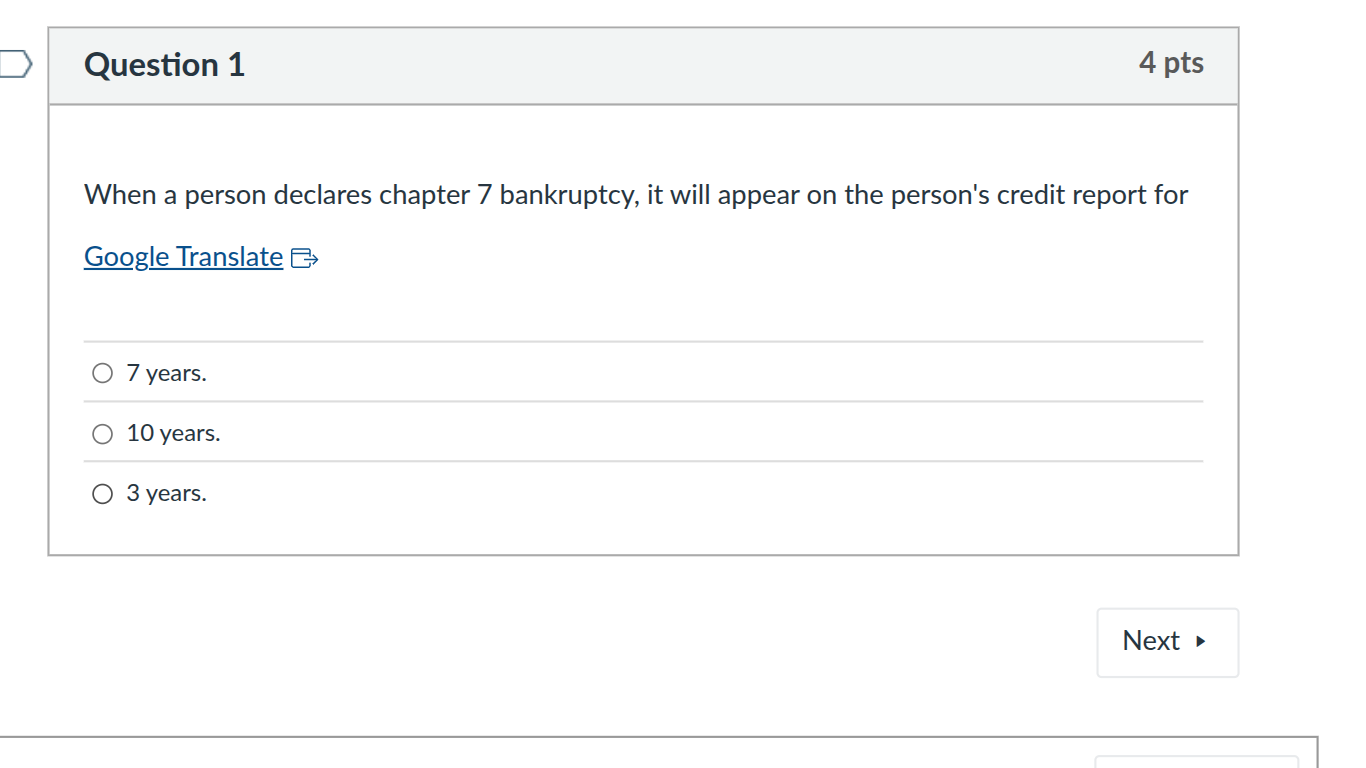The width and height of the screenshot is (1366, 768).
Task: Click the radio circle beside '7 years.'
Action: point(102,372)
